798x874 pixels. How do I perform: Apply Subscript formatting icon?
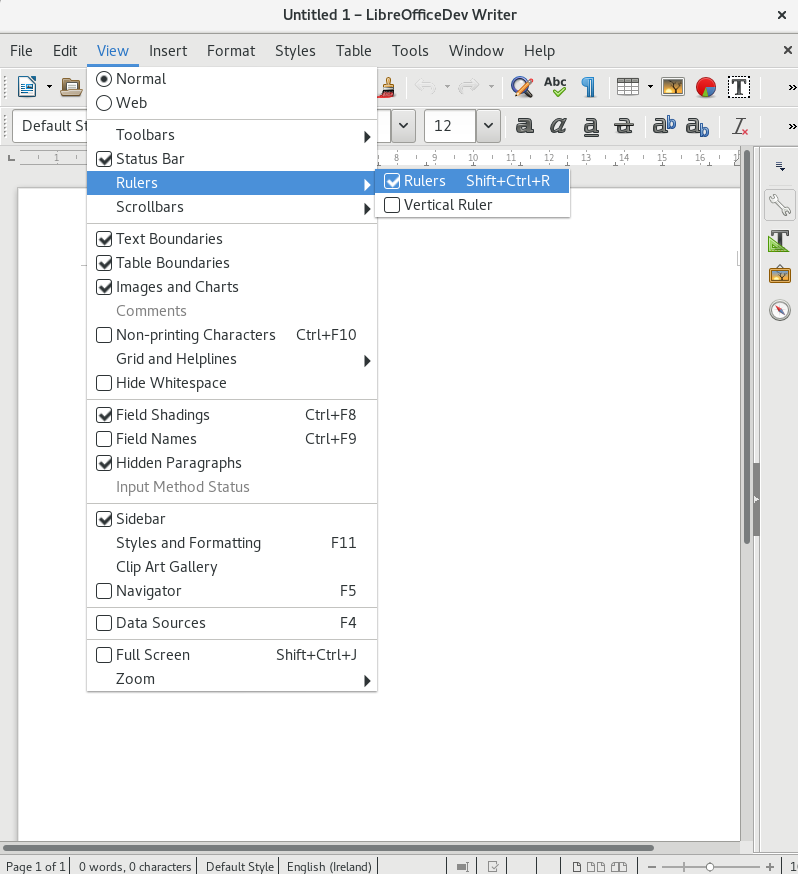[697, 127]
